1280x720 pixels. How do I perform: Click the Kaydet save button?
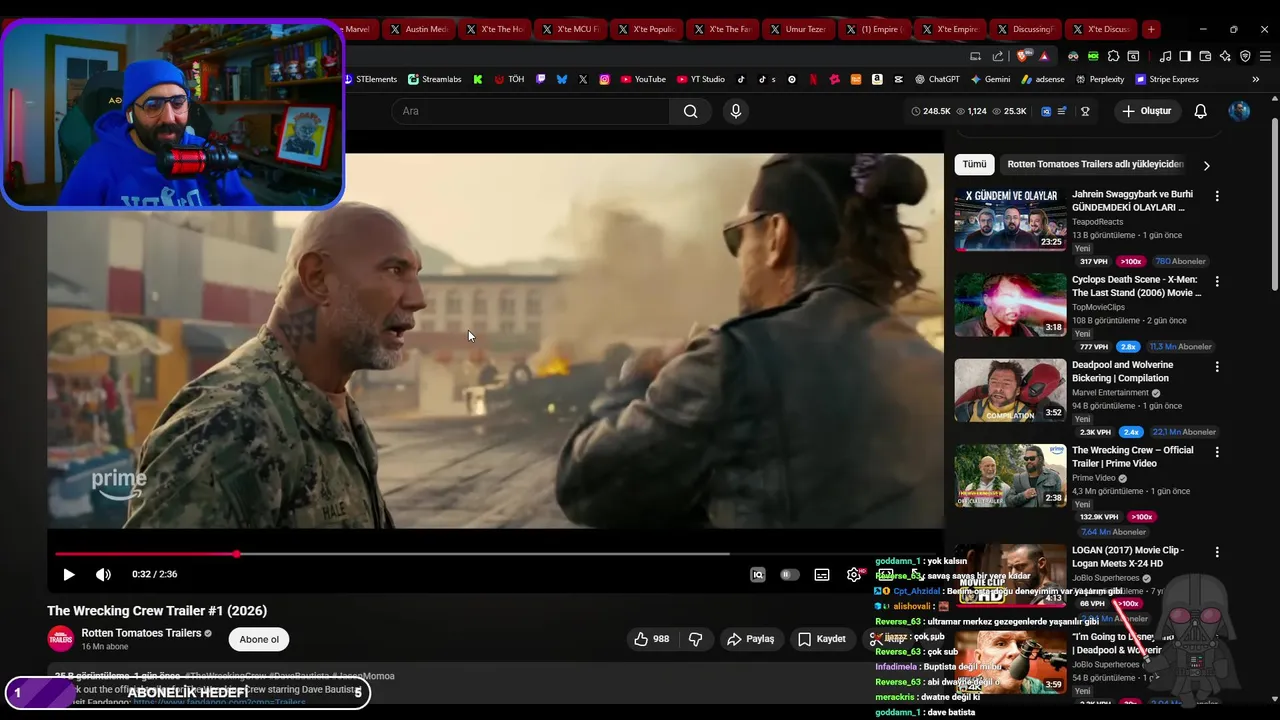coord(822,639)
